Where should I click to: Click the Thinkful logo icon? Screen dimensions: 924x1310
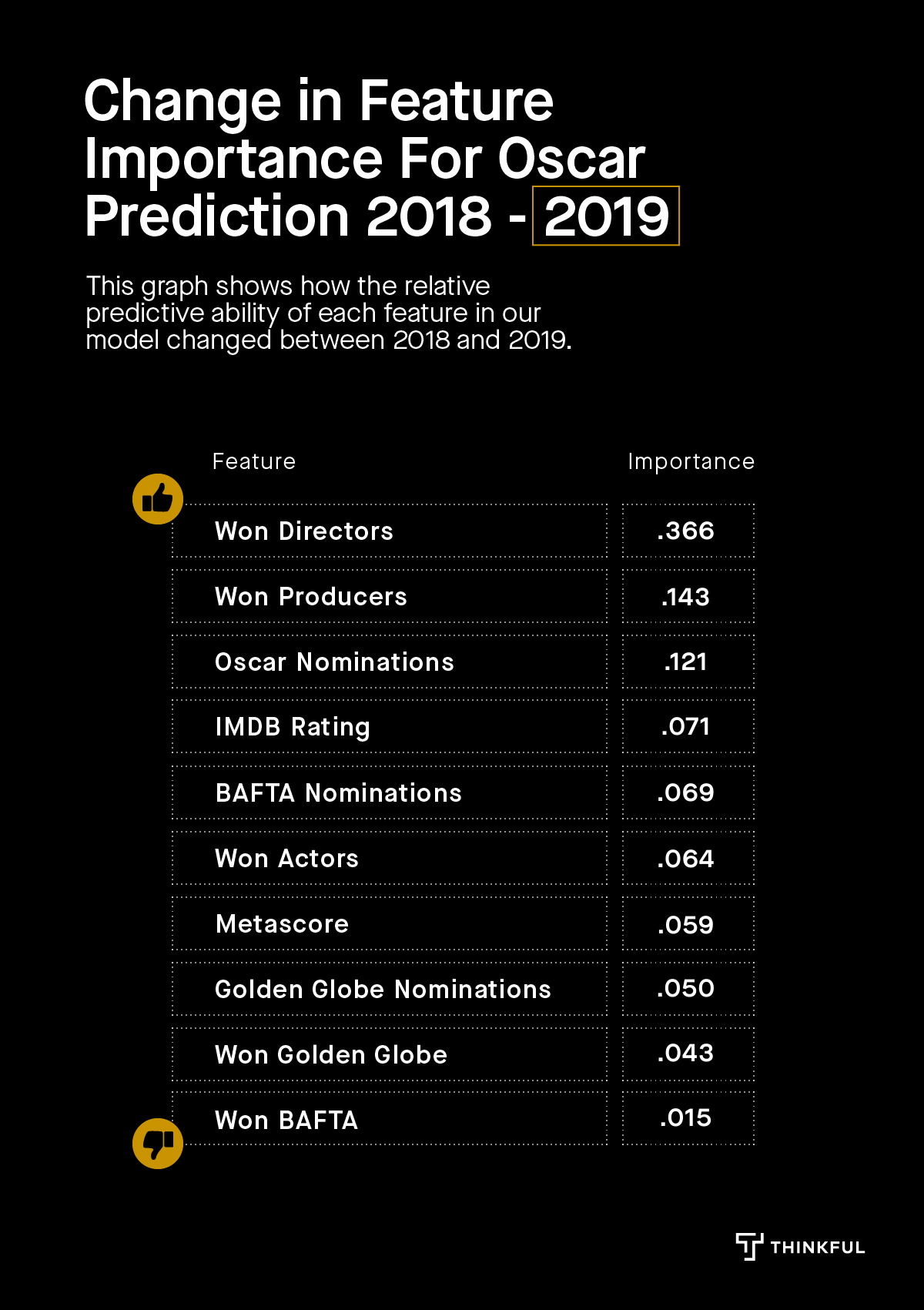point(748,1246)
